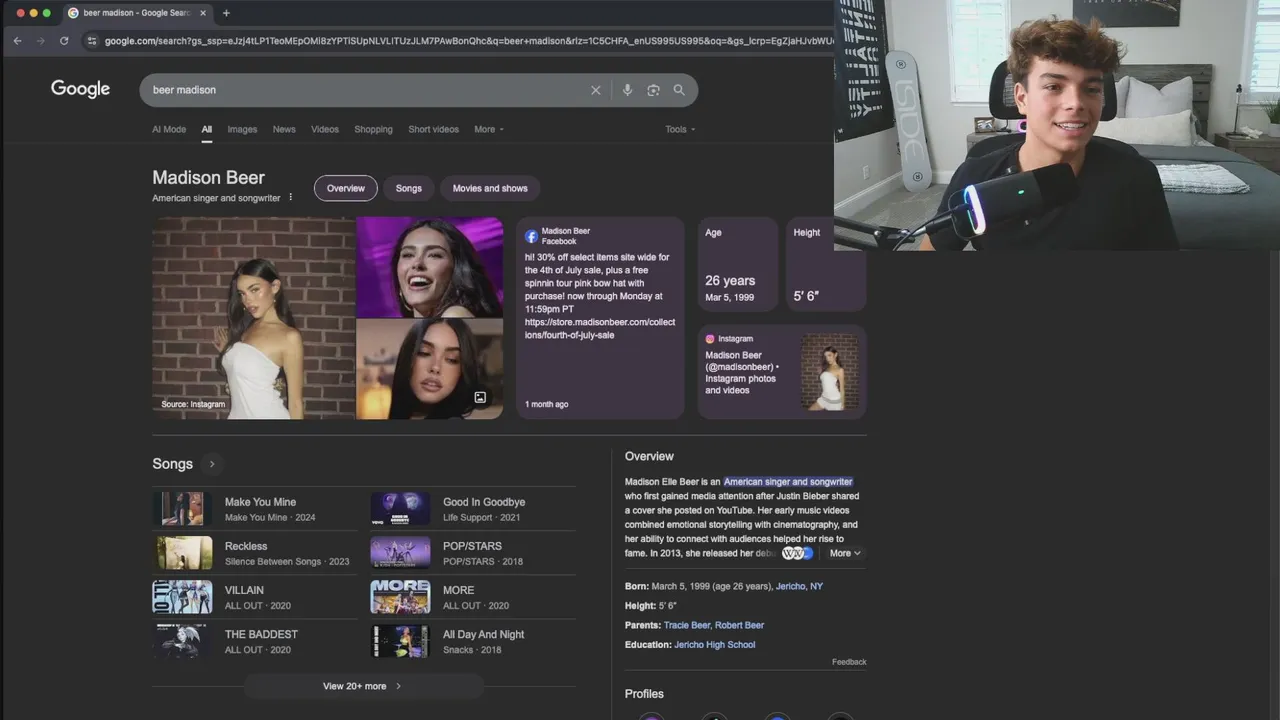Viewport: 1280px width, 720px height.
Task: Select the Shopping search tab
Action: (x=373, y=129)
